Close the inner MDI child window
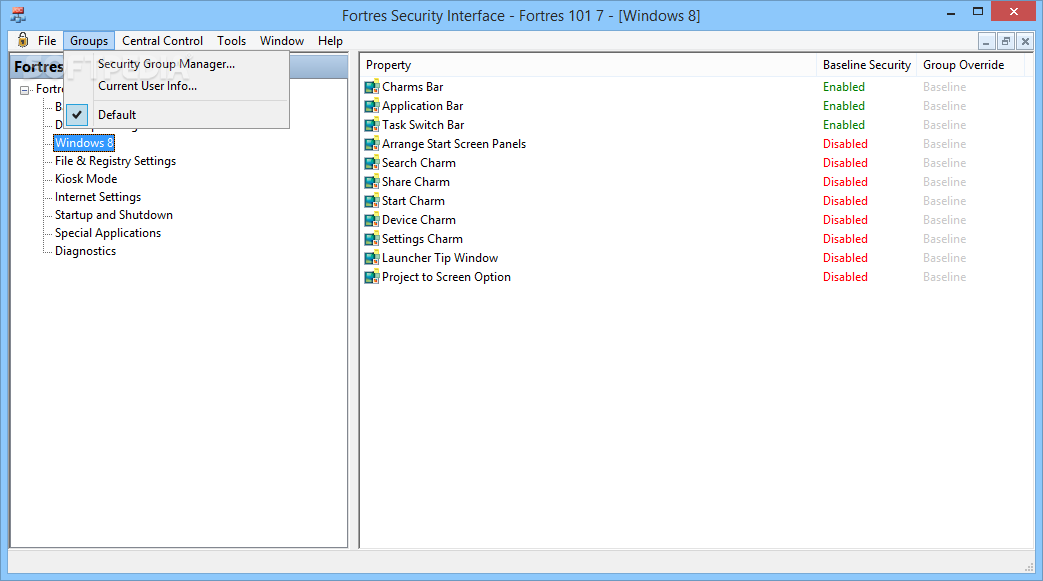1043x581 pixels. [x=1025, y=41]
